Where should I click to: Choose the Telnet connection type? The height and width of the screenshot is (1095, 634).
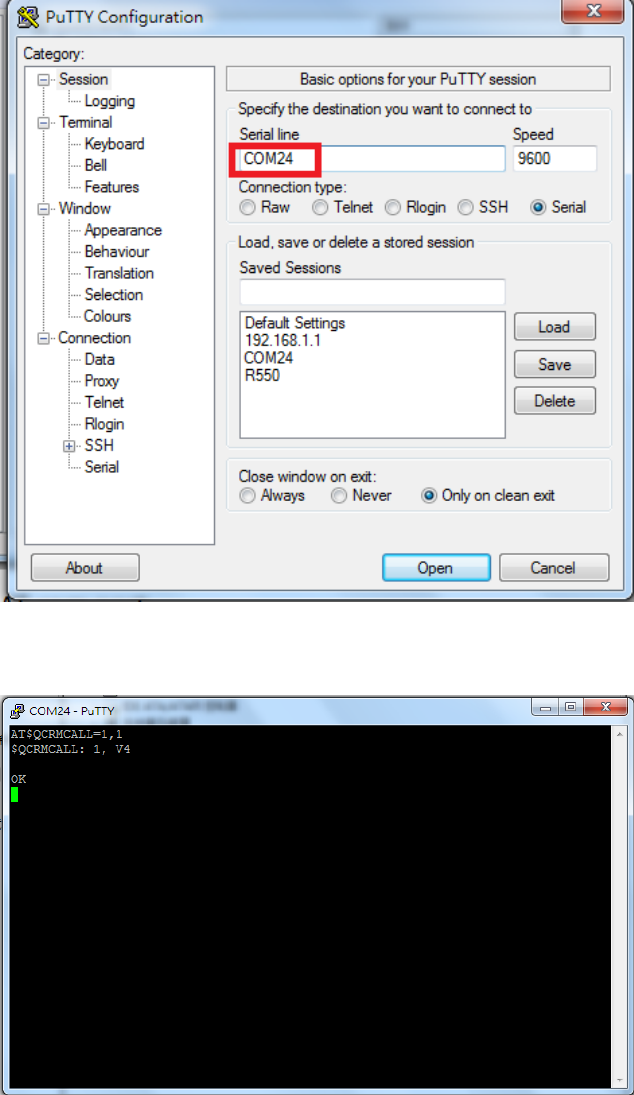(x=320, y=207)
